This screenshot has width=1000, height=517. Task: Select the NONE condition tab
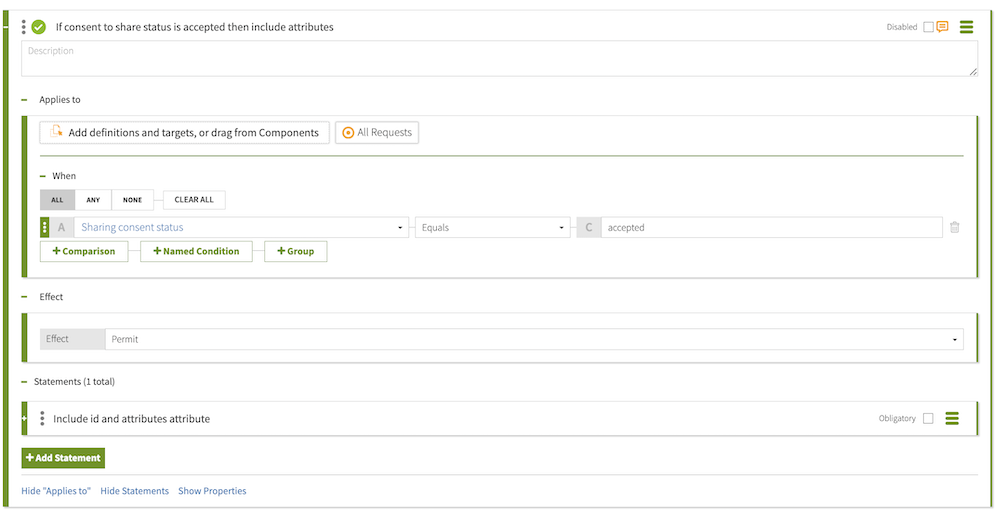[132, 200]
